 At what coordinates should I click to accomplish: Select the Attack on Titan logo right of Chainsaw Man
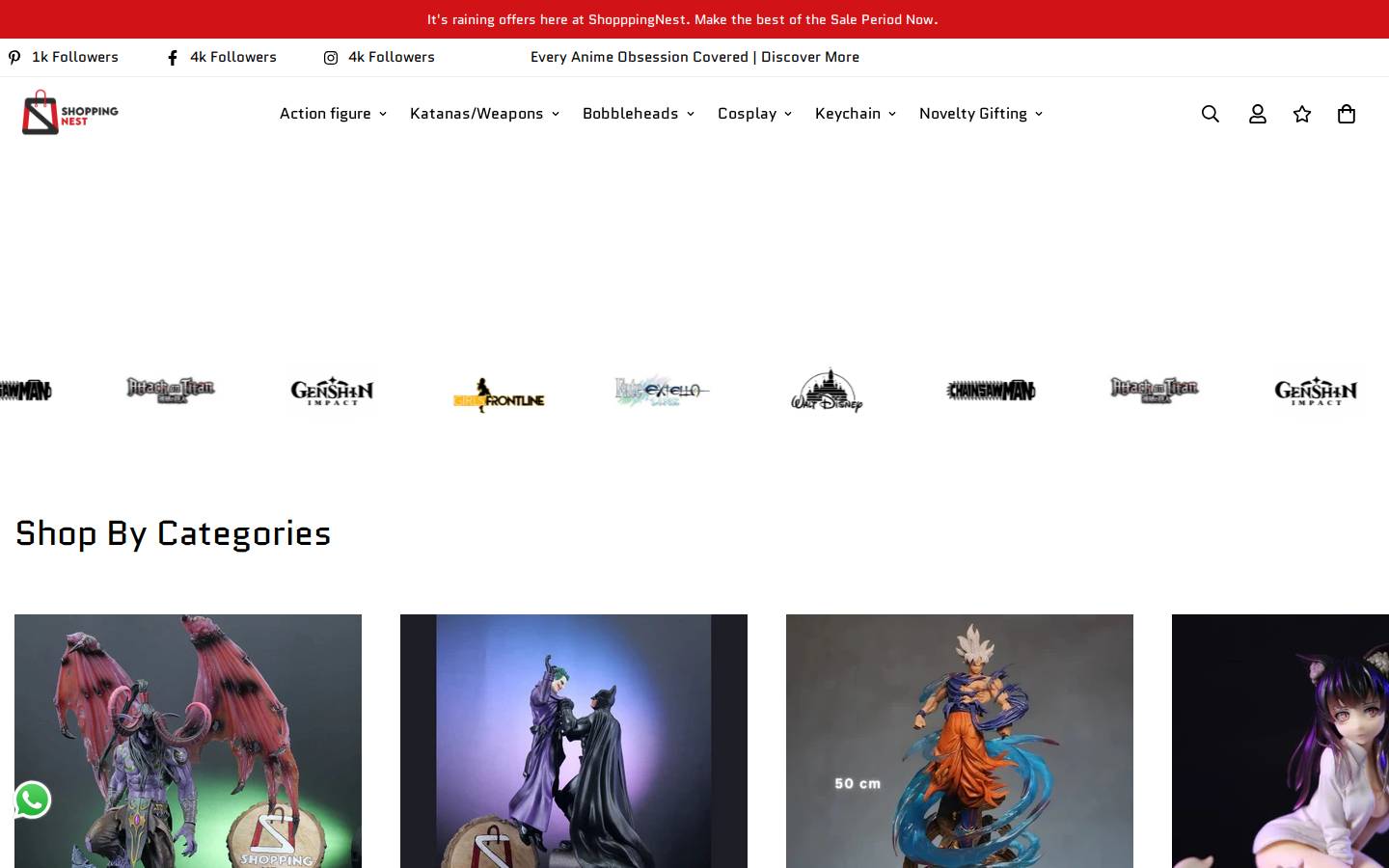(x=1155, y=390)
